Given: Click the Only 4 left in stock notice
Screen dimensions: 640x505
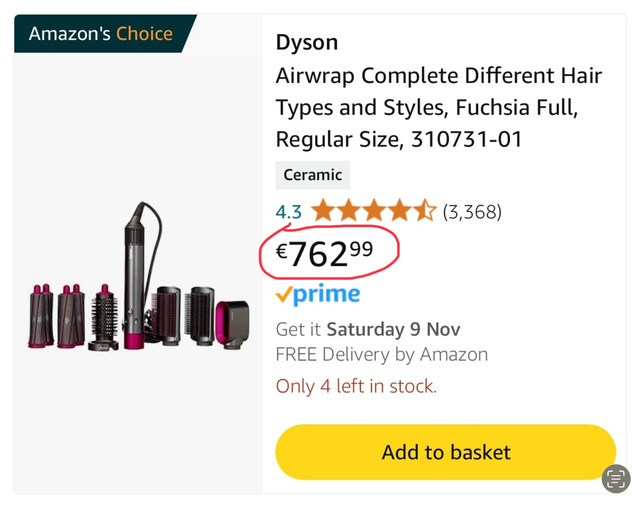Looking at the screenshot, I should [356, 386].
